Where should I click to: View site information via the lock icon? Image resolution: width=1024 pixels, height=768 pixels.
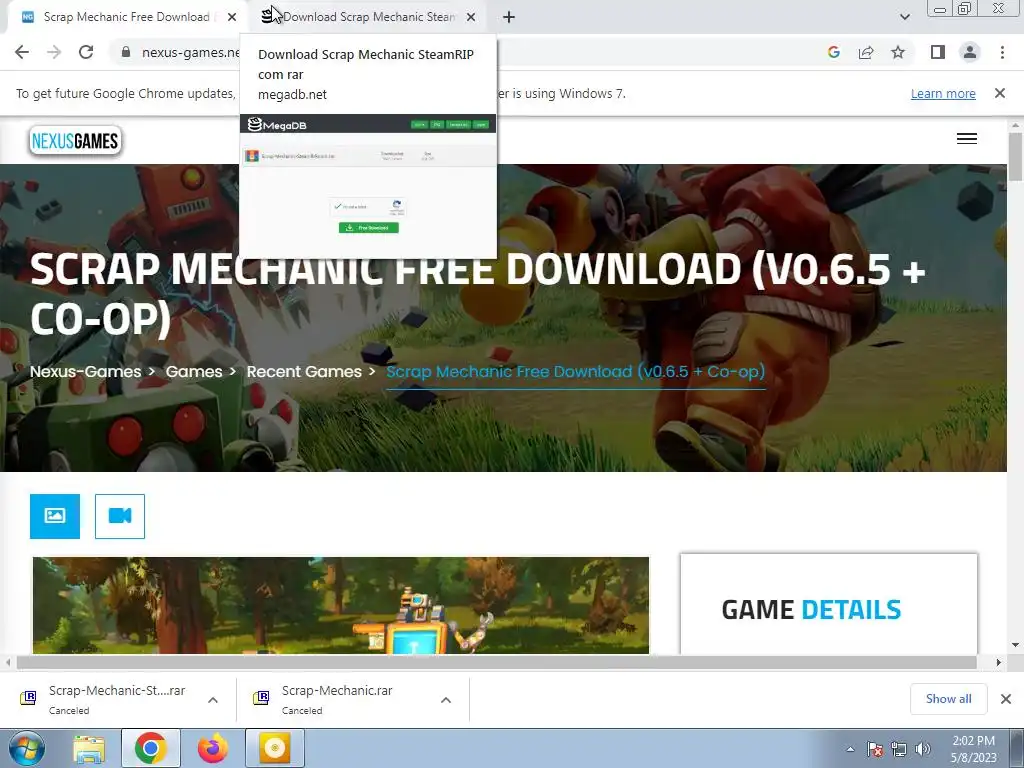tap(126, 52)
